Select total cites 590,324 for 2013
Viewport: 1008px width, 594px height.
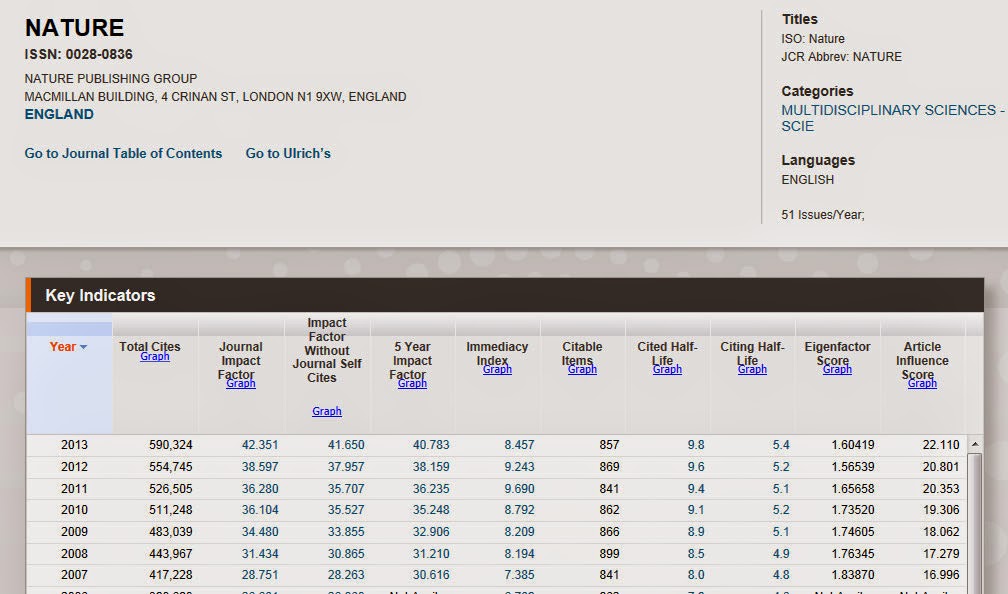coord(170,445)
